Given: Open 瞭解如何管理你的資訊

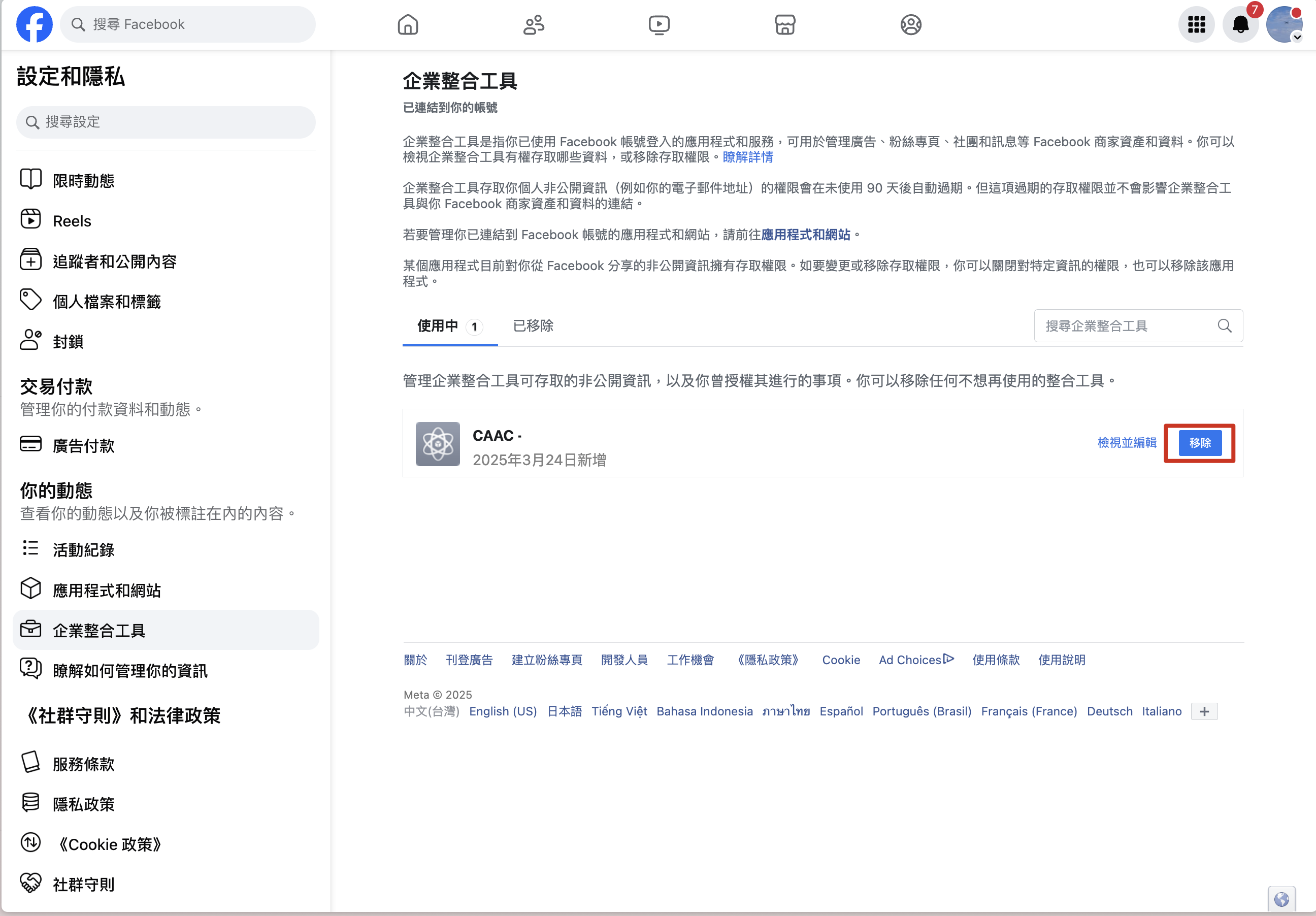Looking at the screenshot, I should pyautogui.click(x=166, y=670).
